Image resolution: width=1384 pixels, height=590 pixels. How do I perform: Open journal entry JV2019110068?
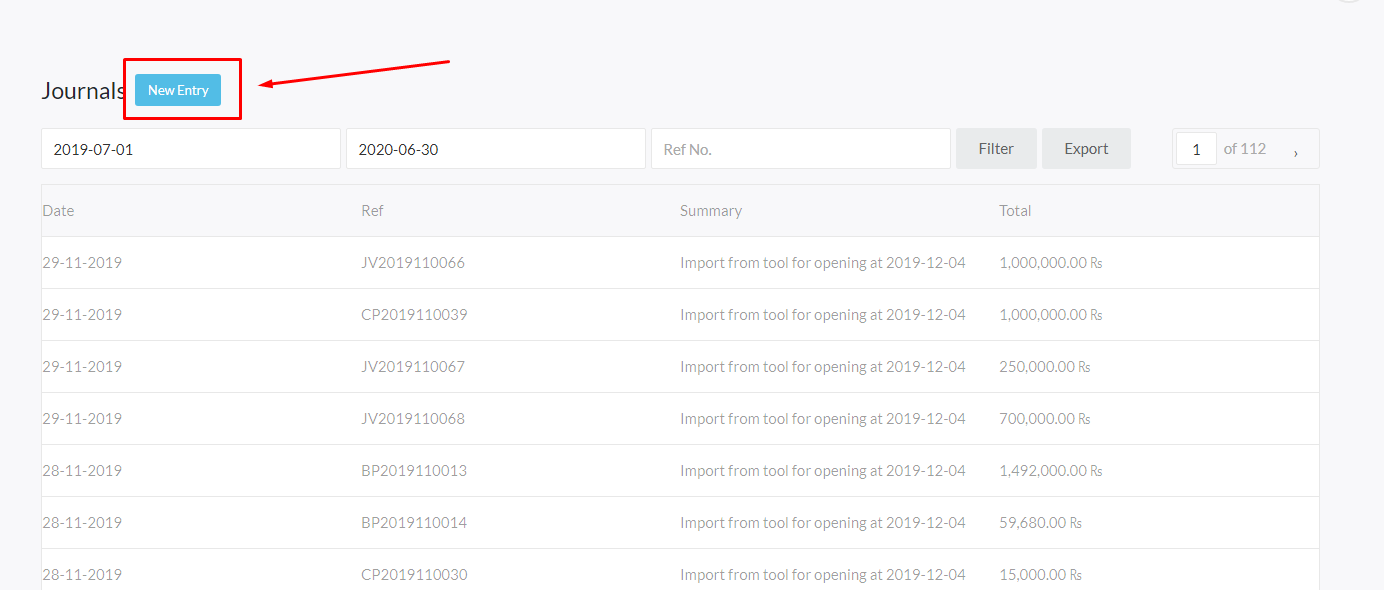click(x=413, y=419)
